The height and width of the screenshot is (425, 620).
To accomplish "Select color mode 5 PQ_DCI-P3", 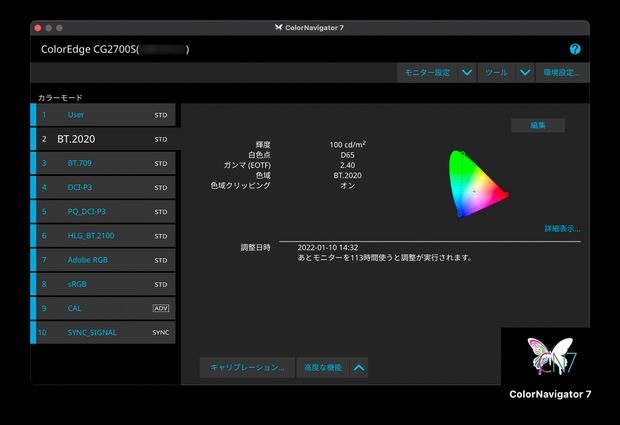I will 103,212.
